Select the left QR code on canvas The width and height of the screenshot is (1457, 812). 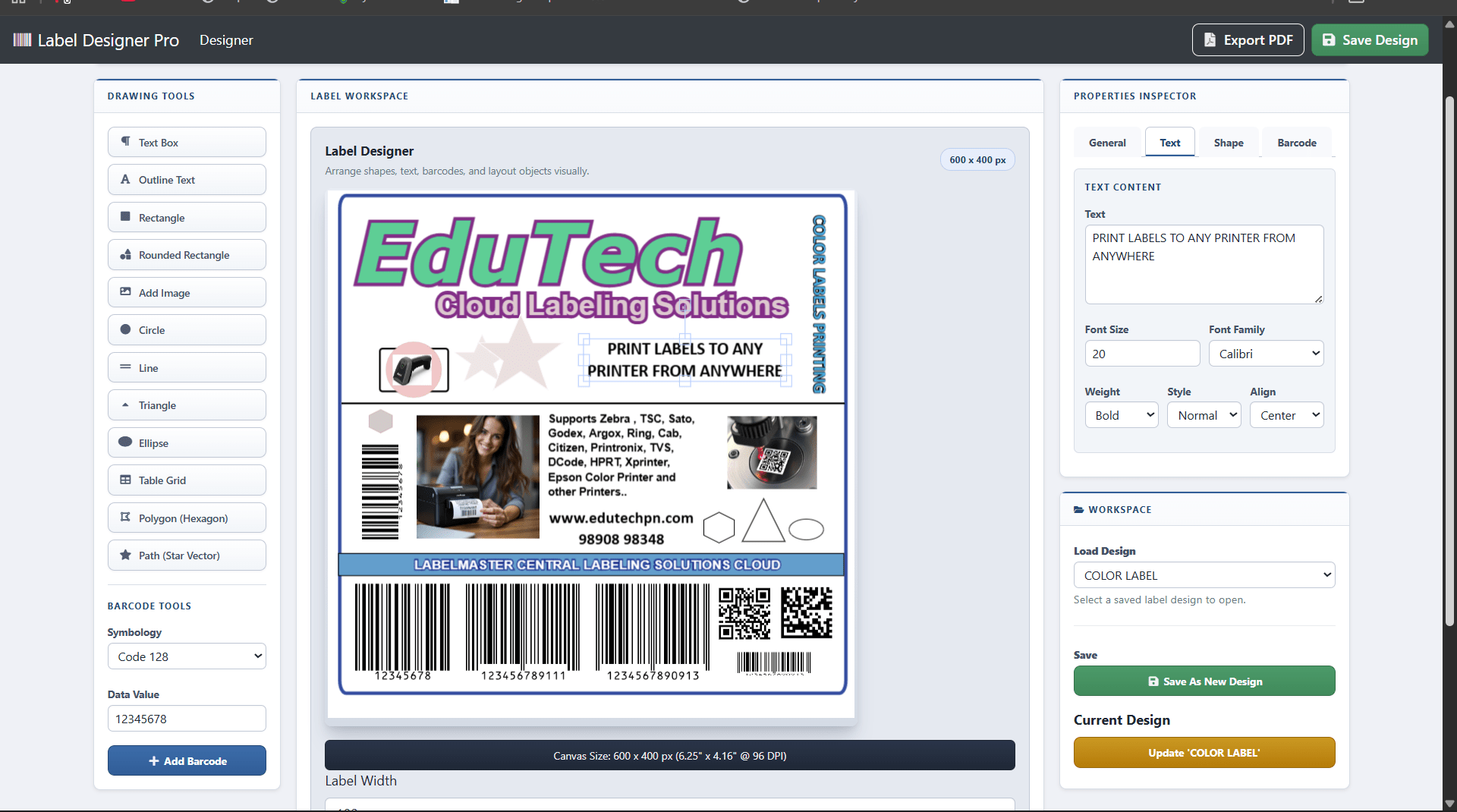tap(744, 613)
